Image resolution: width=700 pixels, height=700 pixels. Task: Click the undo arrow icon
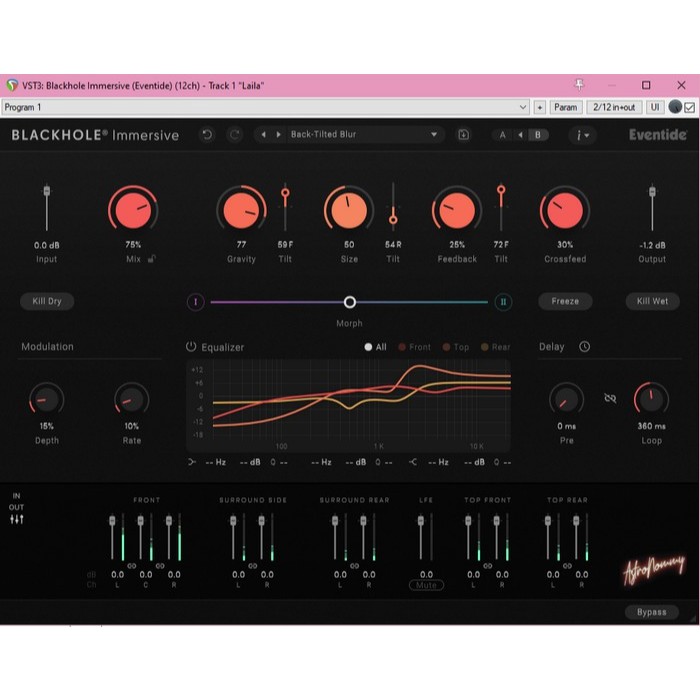coord(207,134)
